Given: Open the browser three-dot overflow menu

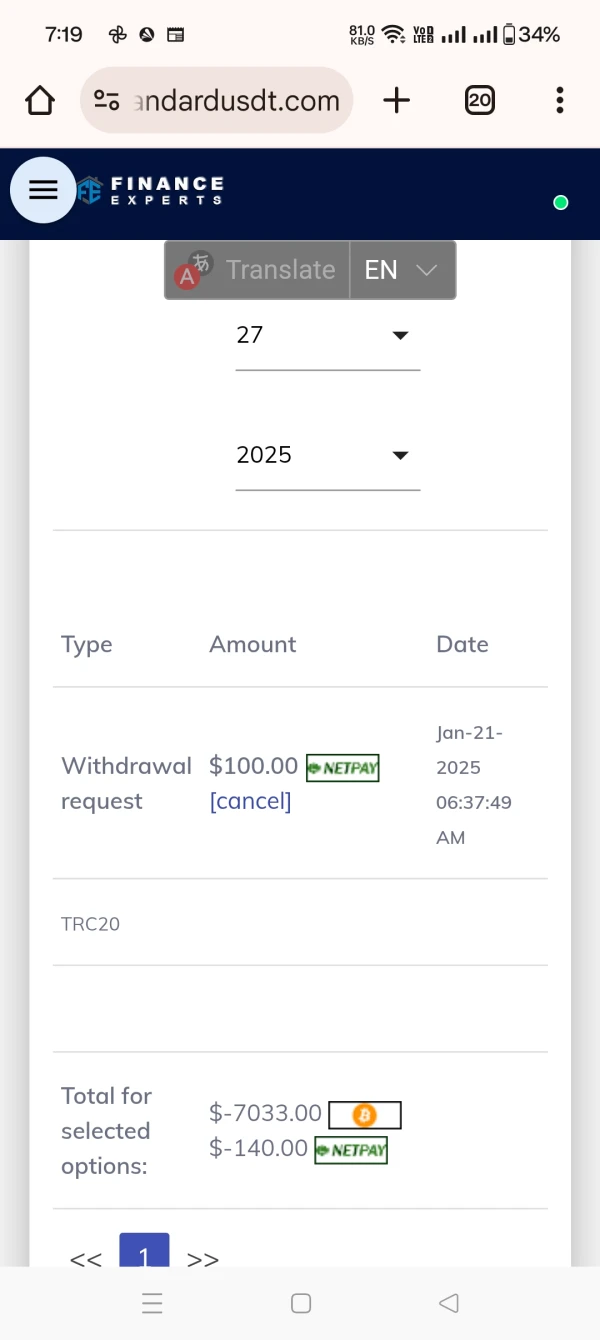Looking at the screenshot, I should [560, 100].
